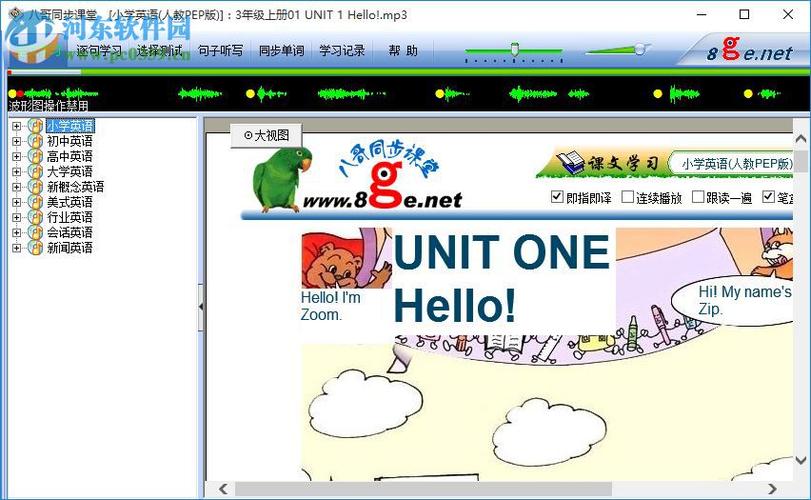Open the 同步单词 menu
Screen dimensions: 811x500
pos(281,51)
